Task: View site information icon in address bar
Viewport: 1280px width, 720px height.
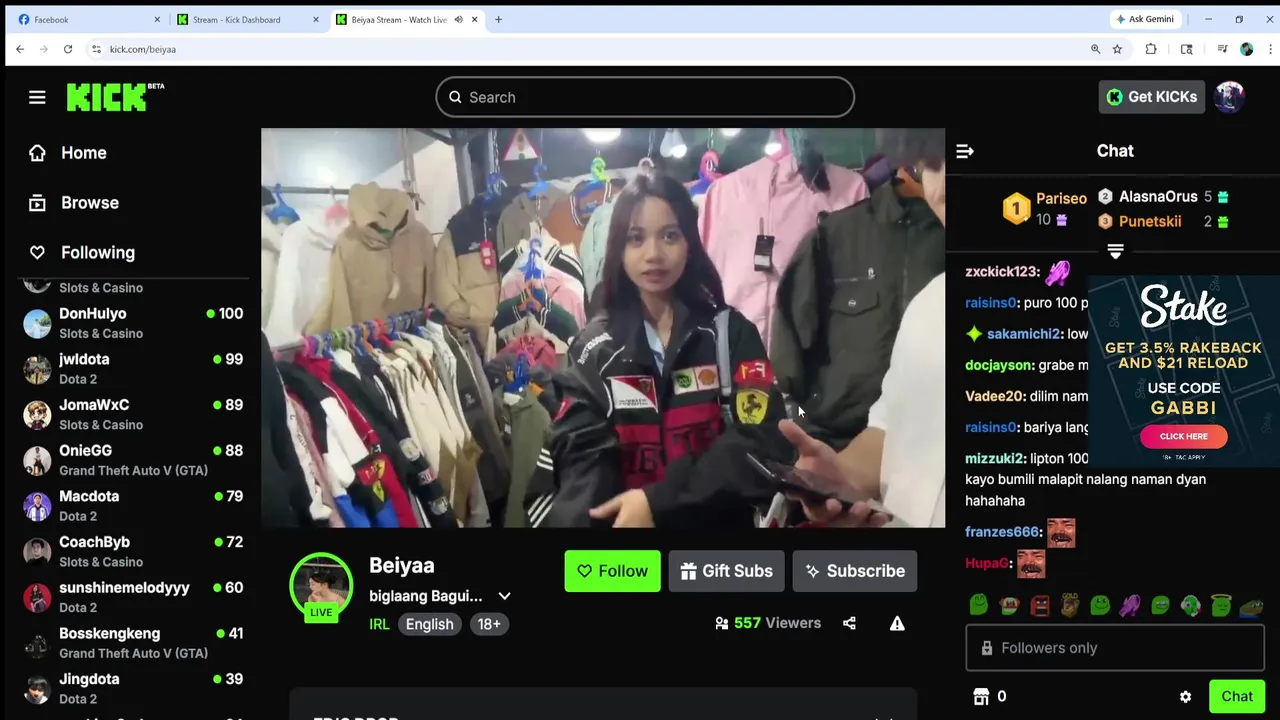Action: tap(96, 49)
